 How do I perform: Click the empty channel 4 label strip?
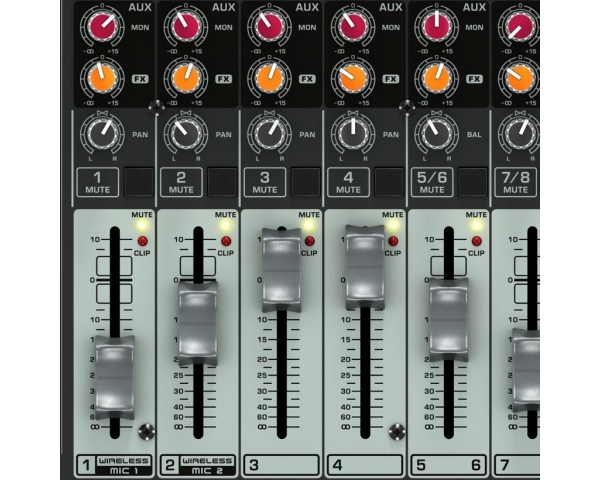(x=365, y=465)
